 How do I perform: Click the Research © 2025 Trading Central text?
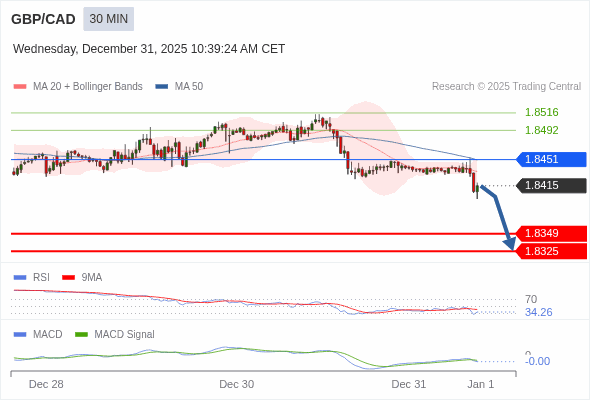pyautogui.click(x=506, y=87)
